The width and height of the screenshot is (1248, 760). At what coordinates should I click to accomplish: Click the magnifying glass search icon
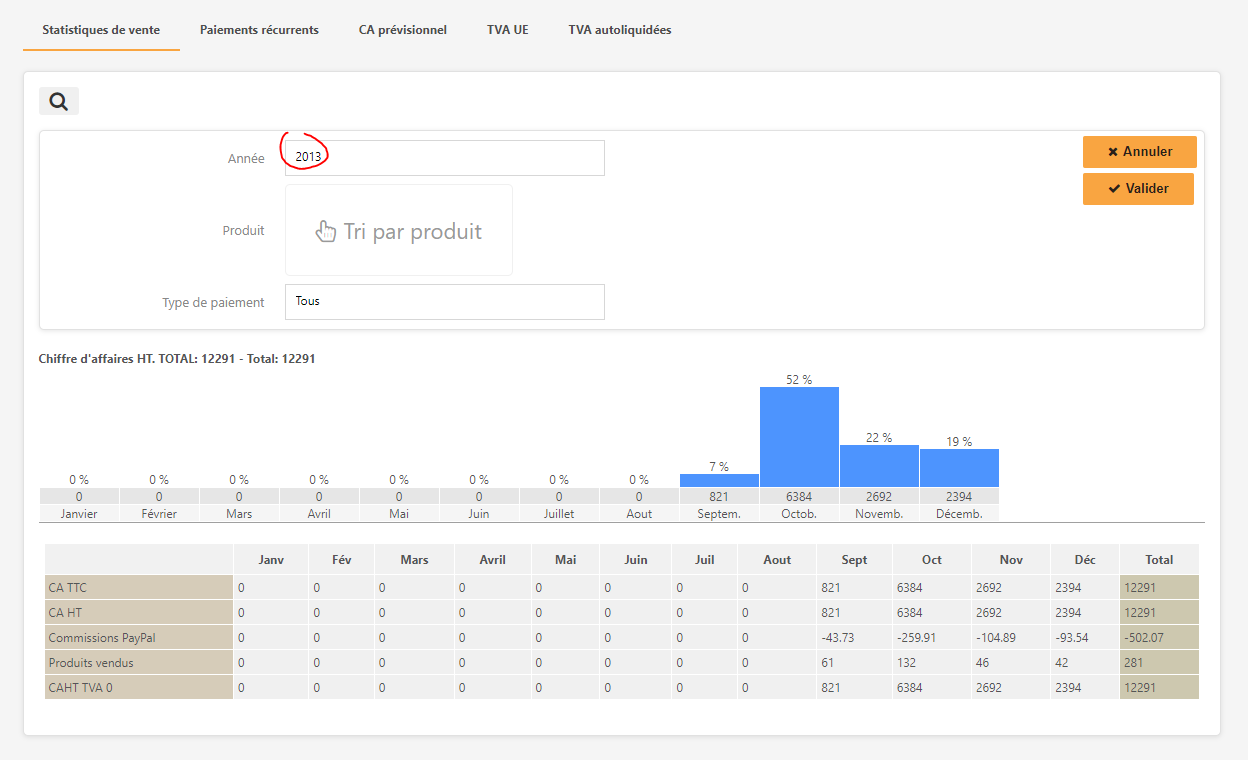pos(58,101)
